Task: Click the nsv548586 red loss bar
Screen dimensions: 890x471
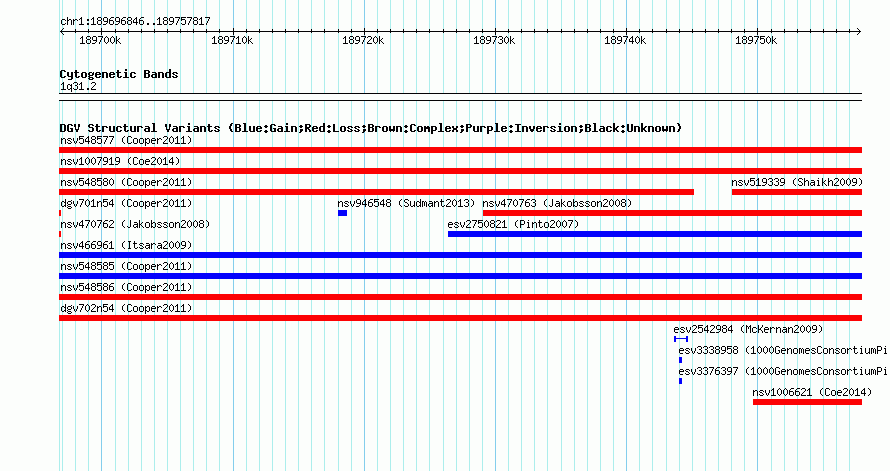Action: pyautogui.click(x=460, y=297)
